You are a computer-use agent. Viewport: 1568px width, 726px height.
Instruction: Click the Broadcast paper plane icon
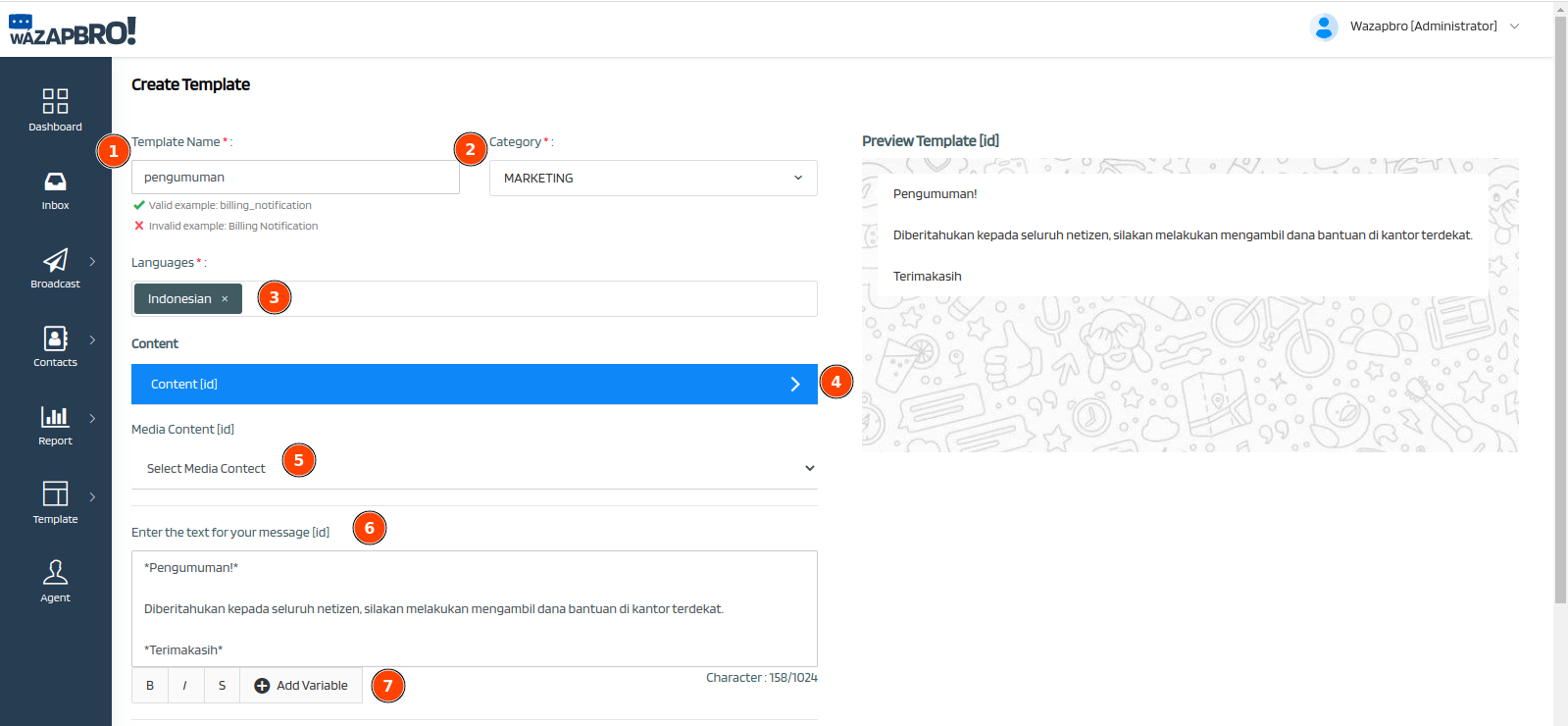click(x=55, y=260)
